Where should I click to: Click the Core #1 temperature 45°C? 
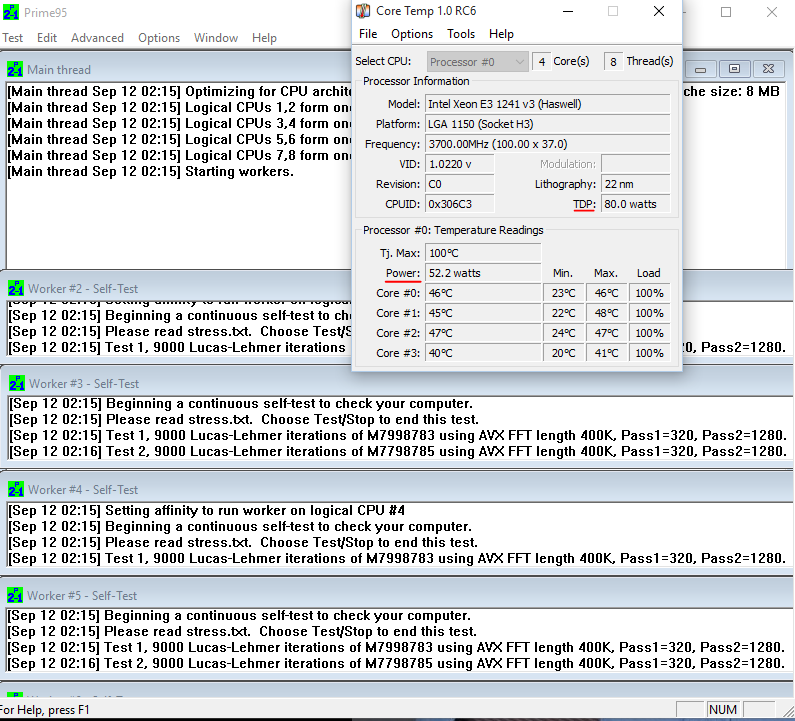(483, 313)
